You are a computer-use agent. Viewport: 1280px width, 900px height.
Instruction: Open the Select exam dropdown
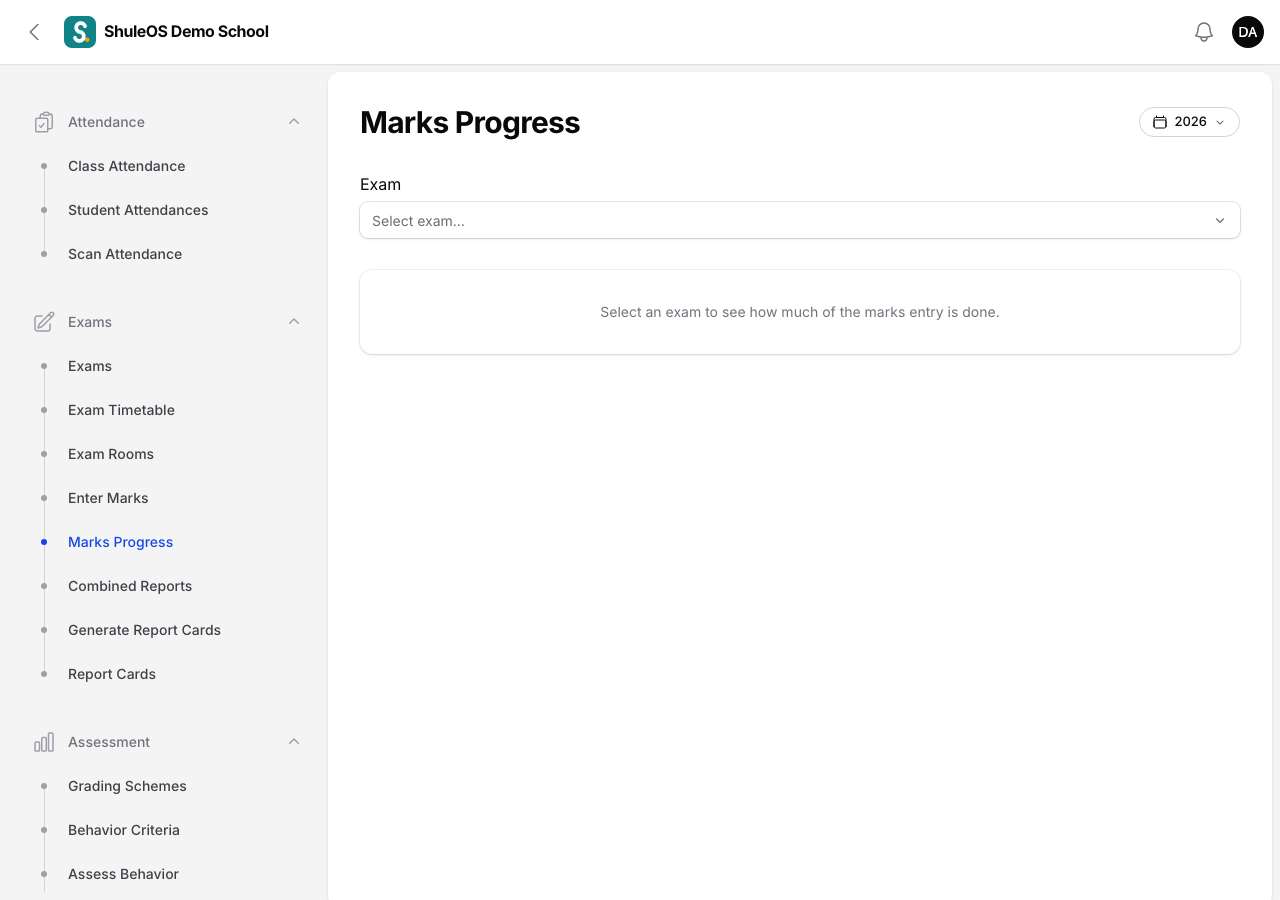(800, 220)
